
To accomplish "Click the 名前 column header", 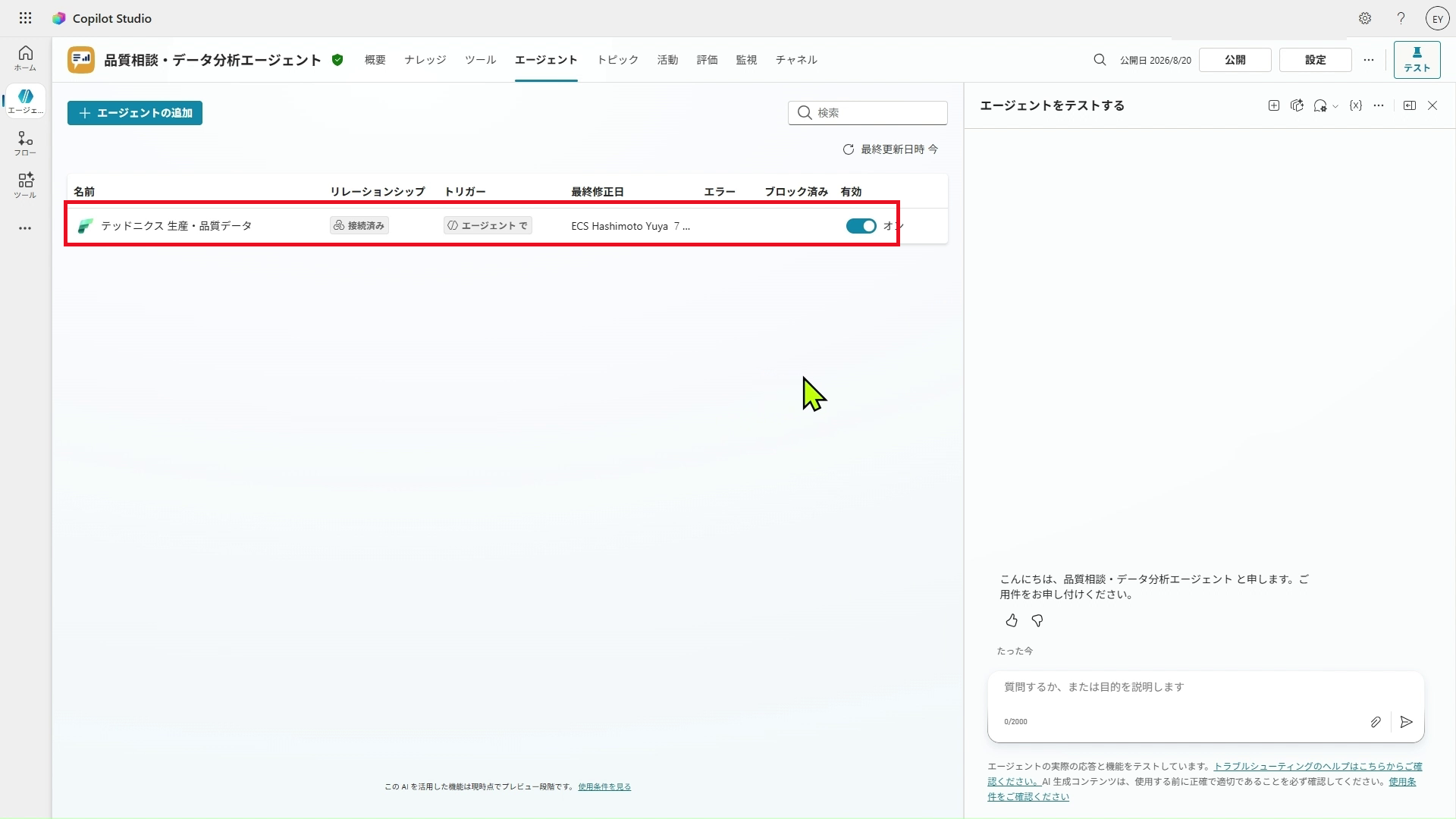I will (x=84, y=192).
